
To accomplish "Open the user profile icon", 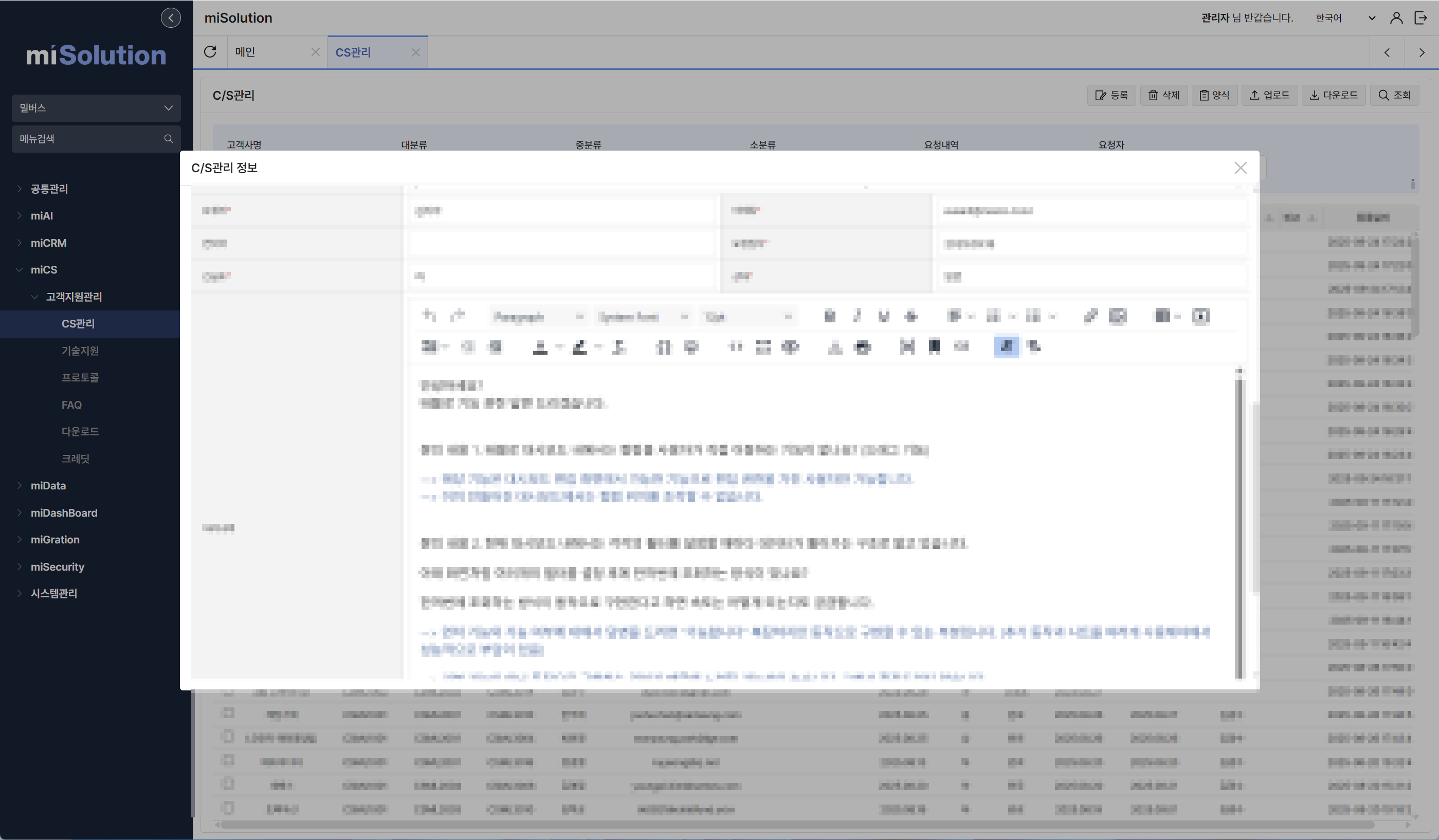I will tap(1396, 17).
